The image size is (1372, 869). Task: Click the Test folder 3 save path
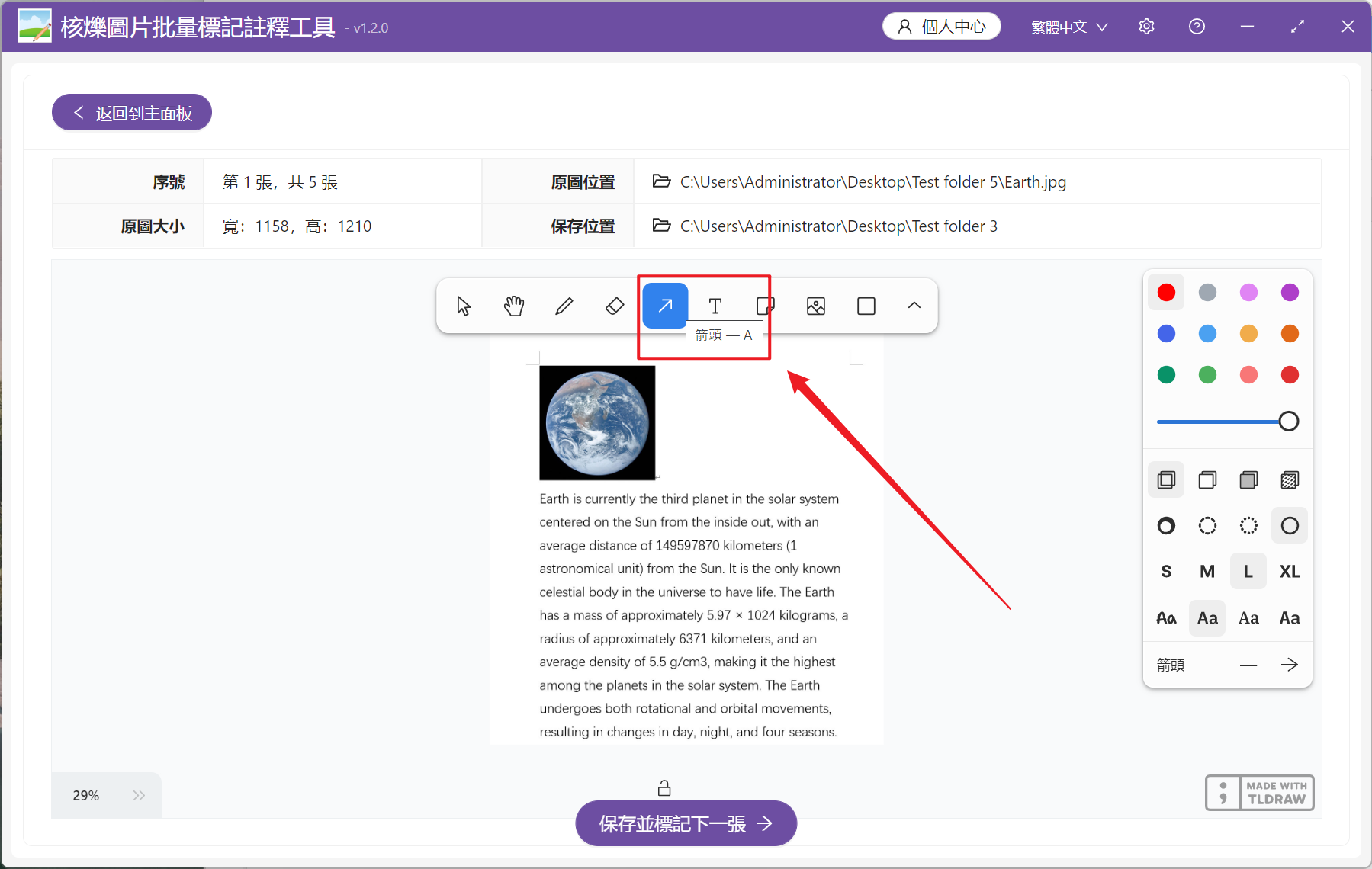coord(839,226)
